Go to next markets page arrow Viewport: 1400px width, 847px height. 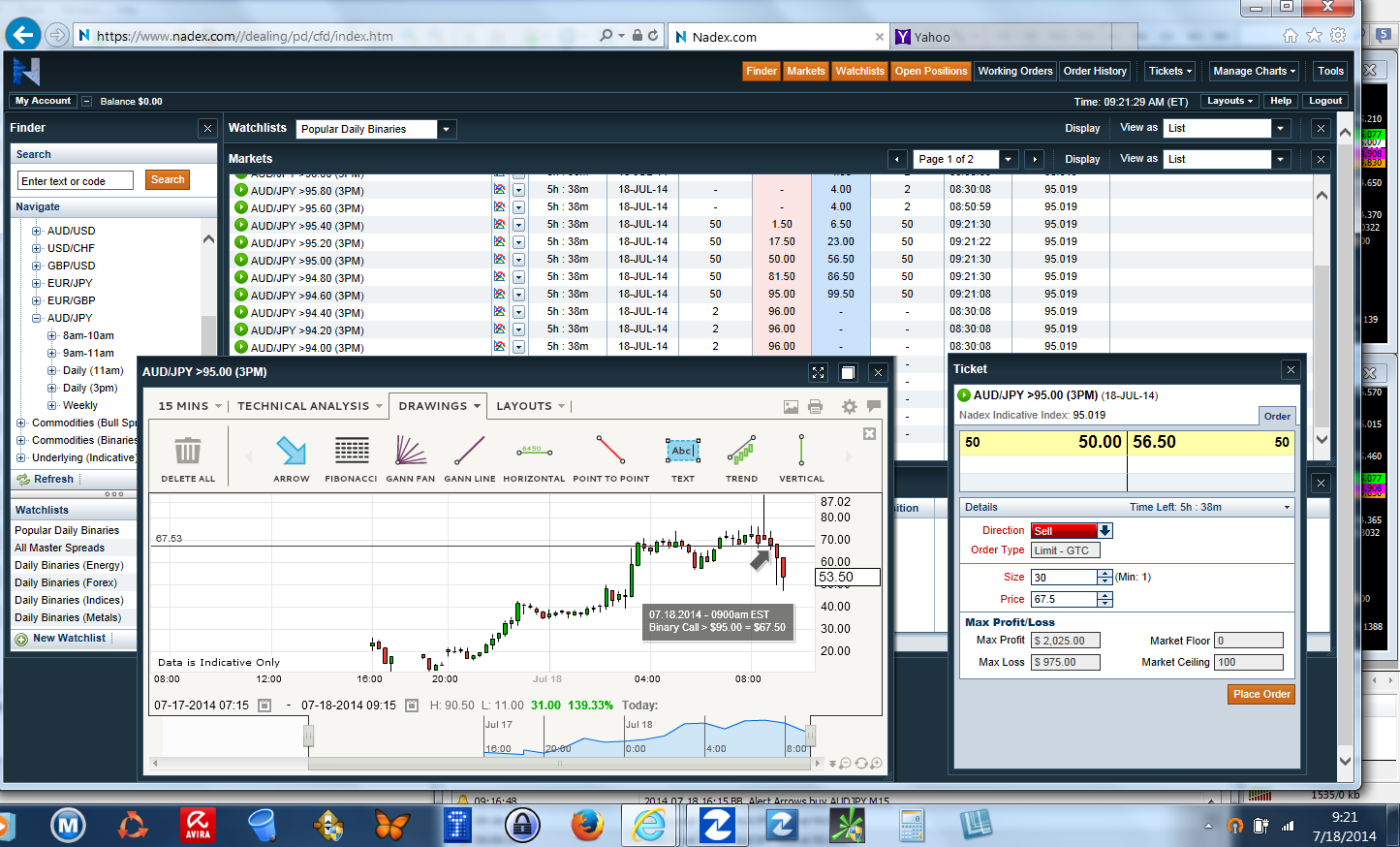click(x=1034, y=159)
